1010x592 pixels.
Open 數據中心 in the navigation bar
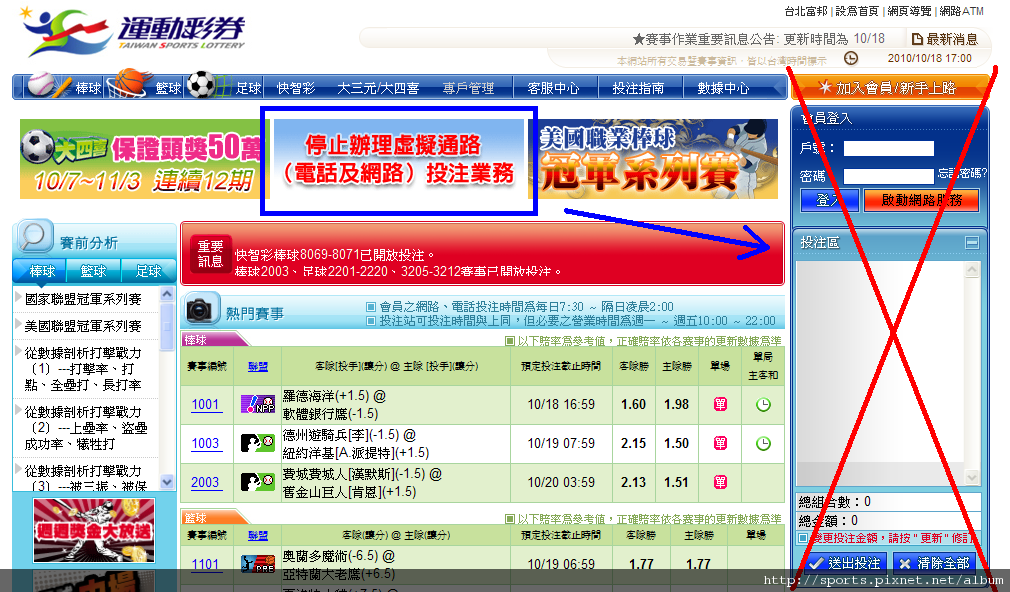(723, 88)
